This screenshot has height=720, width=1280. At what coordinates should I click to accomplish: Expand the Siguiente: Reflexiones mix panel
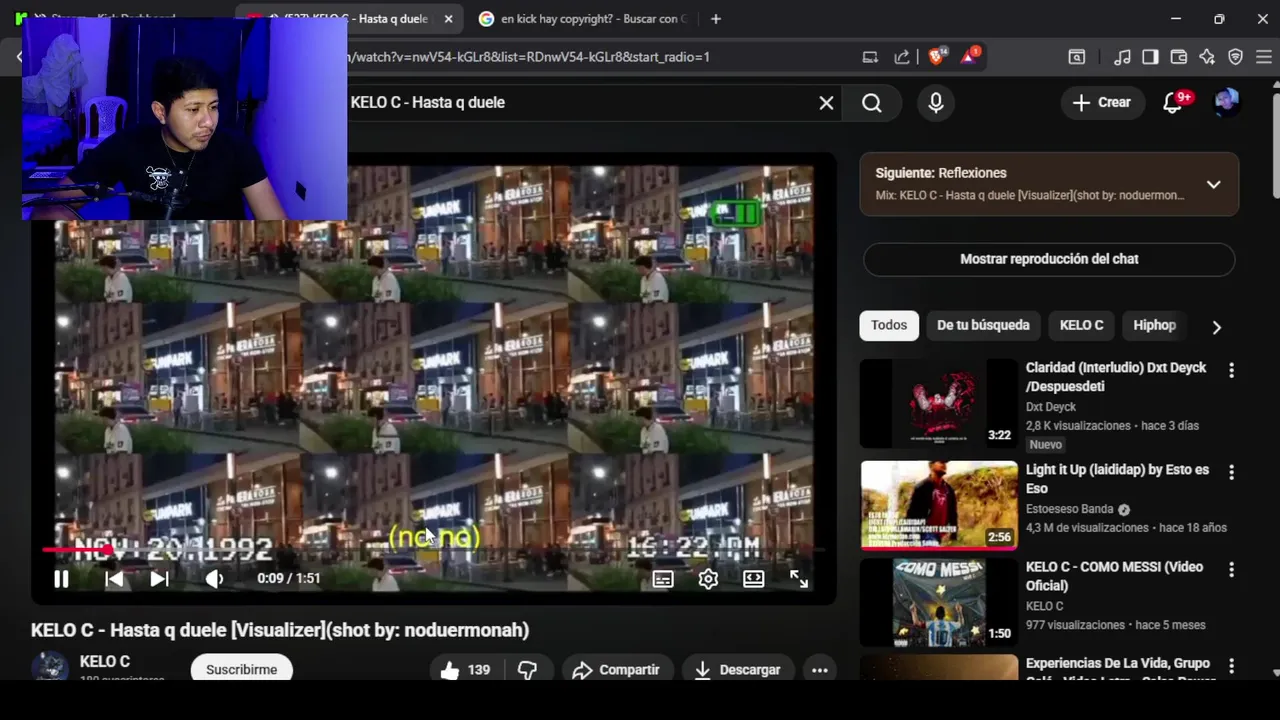1213,184
